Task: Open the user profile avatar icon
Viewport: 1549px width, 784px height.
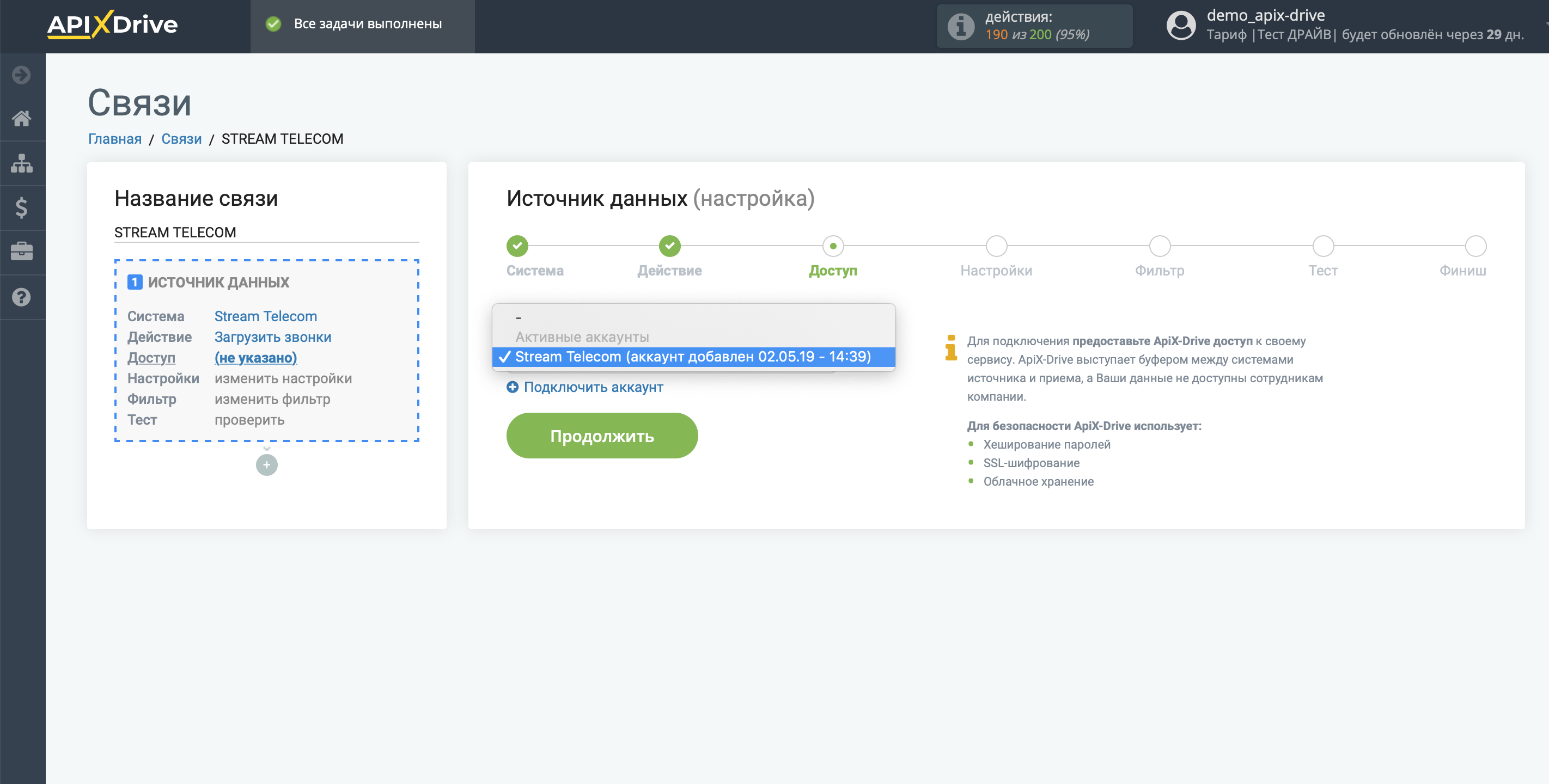Action: (x=1181, y=26)
